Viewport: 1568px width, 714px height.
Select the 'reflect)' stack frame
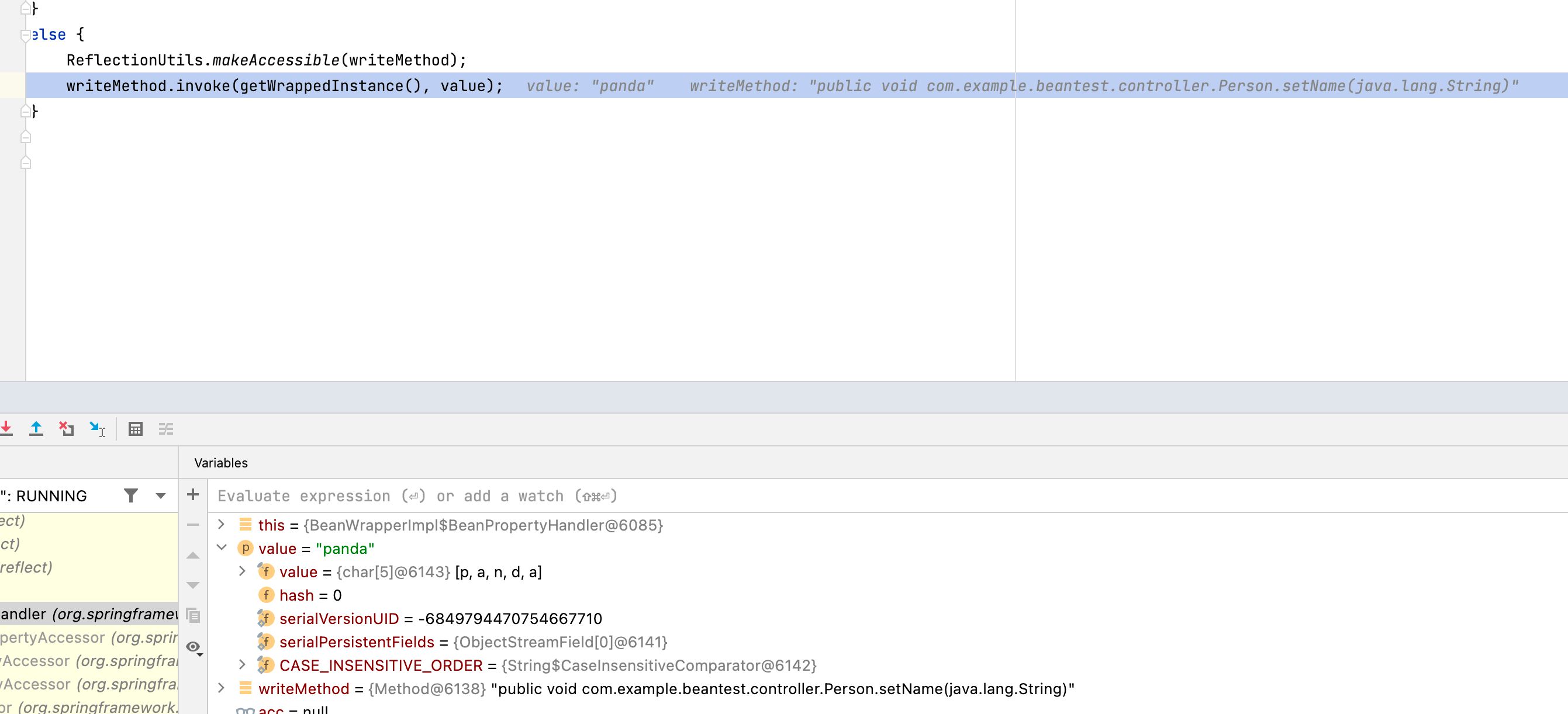point(89,567)
